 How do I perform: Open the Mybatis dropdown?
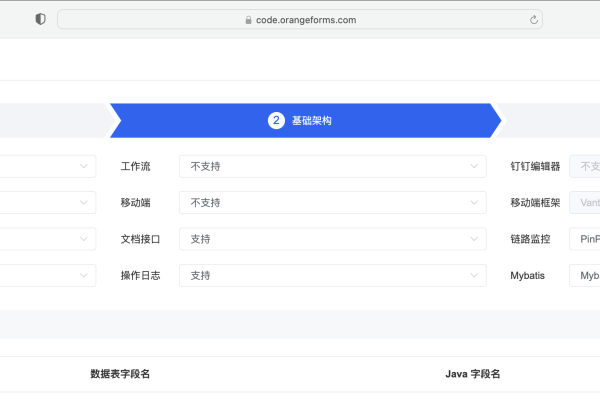pyautogui.click(x=585, y=276)
